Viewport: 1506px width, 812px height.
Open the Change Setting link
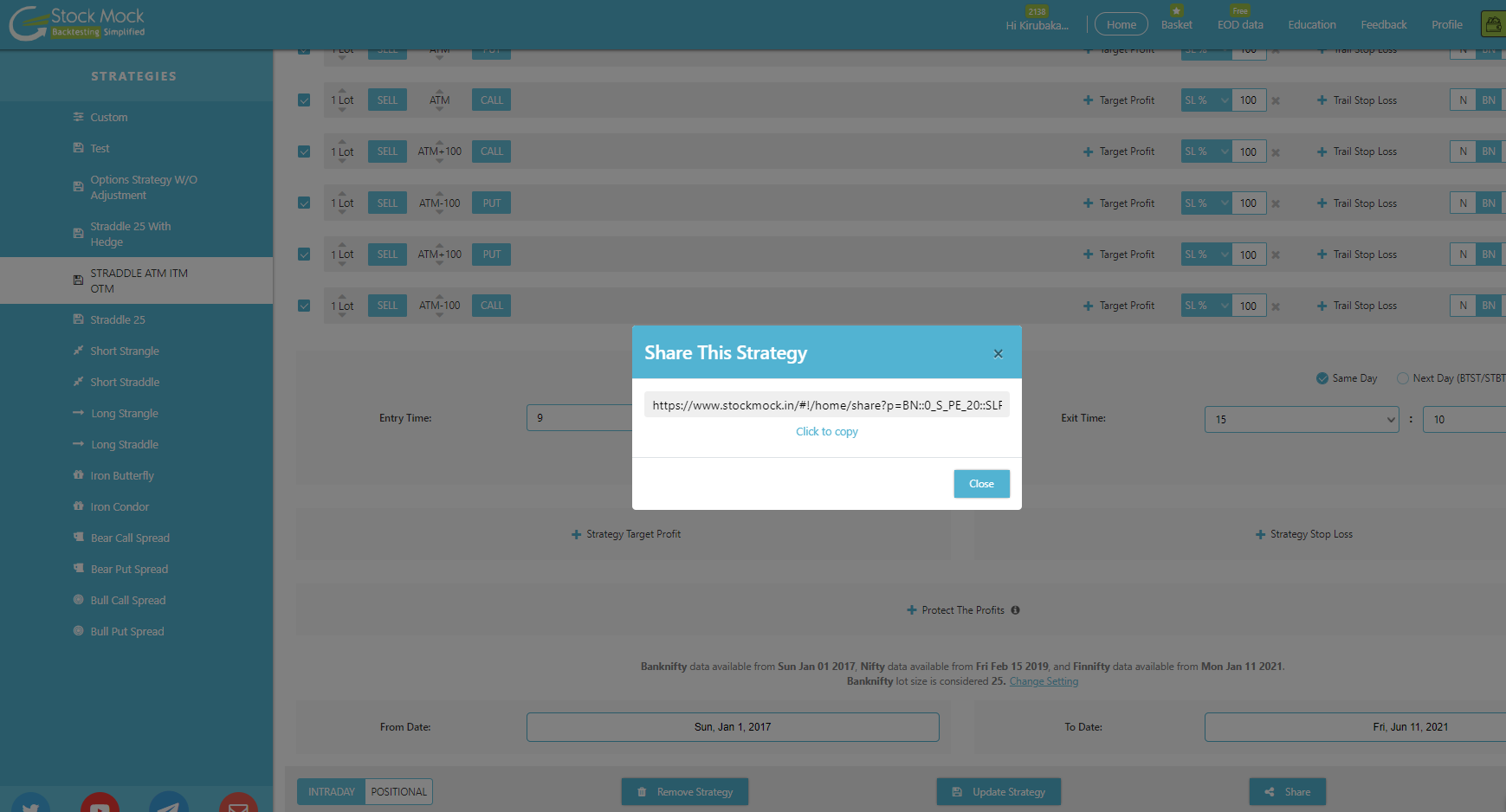[1044, 681]
